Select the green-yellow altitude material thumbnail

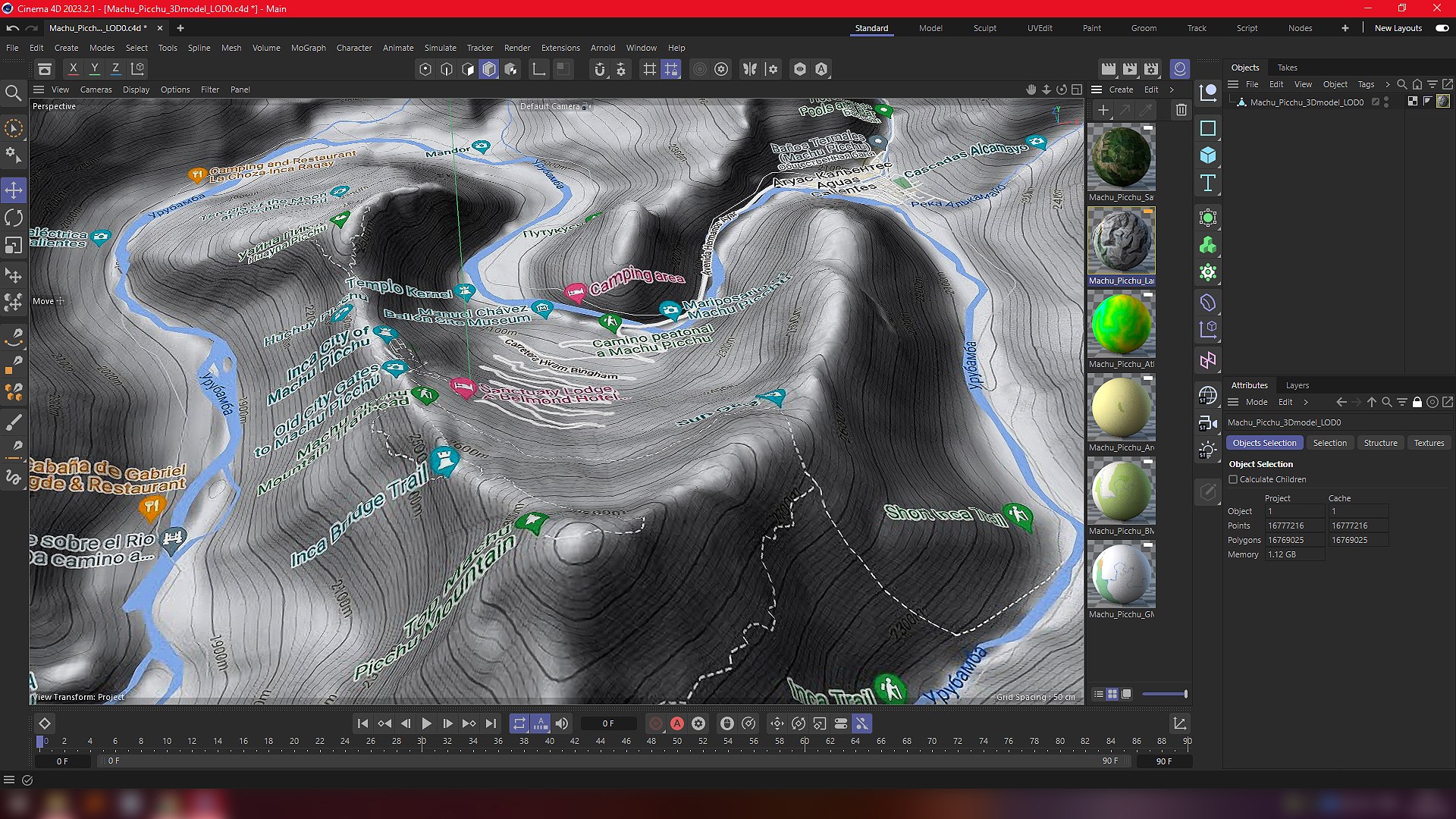(x=1121, y=324)
